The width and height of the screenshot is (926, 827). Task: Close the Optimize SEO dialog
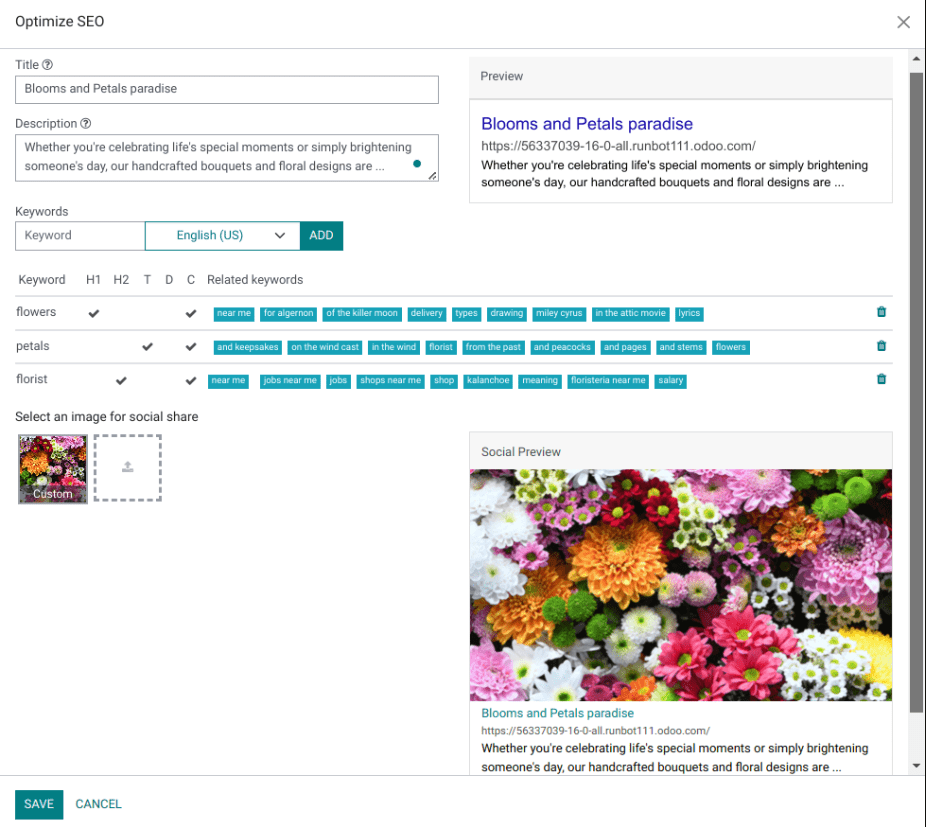coord(903,21)
